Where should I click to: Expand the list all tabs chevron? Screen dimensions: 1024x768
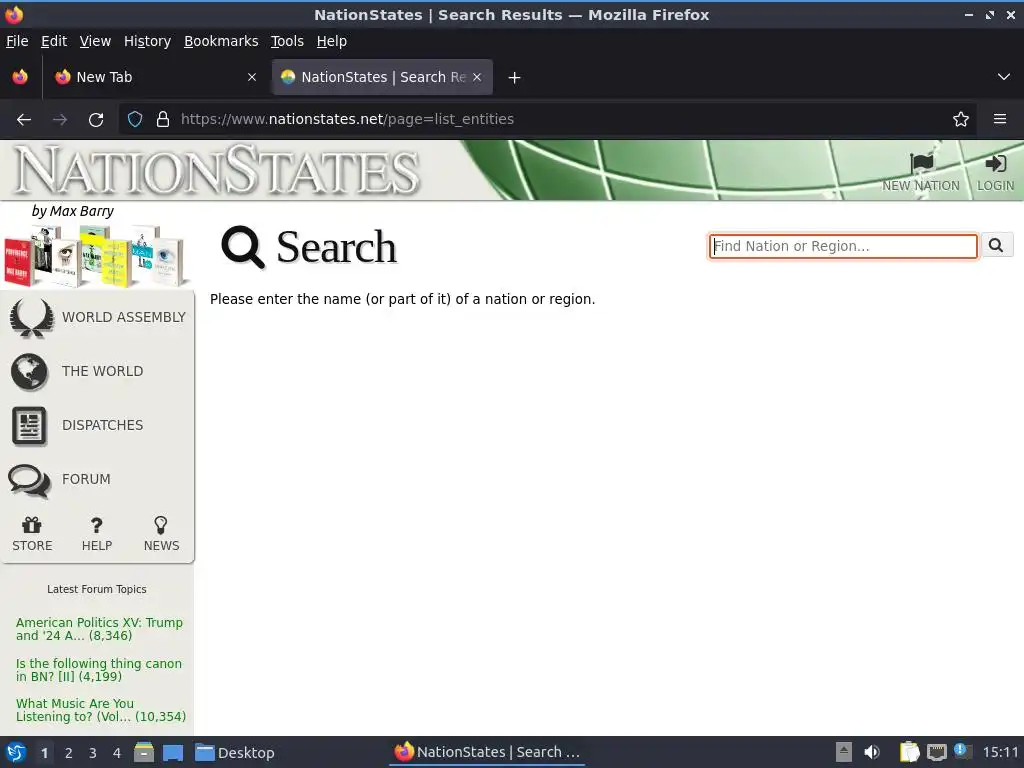(x=1004, y=77)
